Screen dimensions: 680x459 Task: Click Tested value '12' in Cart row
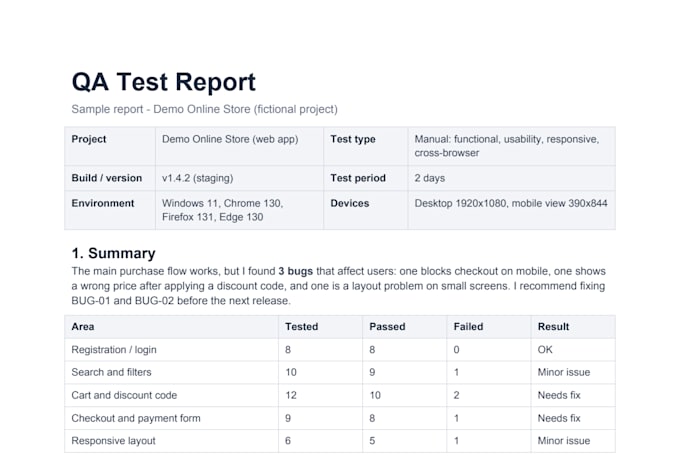pos(291,395)
